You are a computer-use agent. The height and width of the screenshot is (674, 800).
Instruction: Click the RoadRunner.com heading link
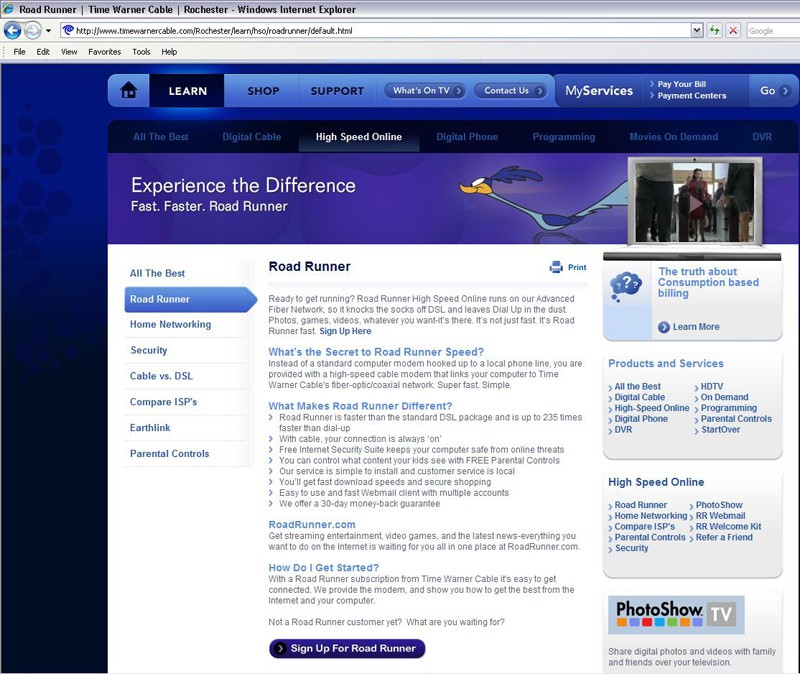312,525
